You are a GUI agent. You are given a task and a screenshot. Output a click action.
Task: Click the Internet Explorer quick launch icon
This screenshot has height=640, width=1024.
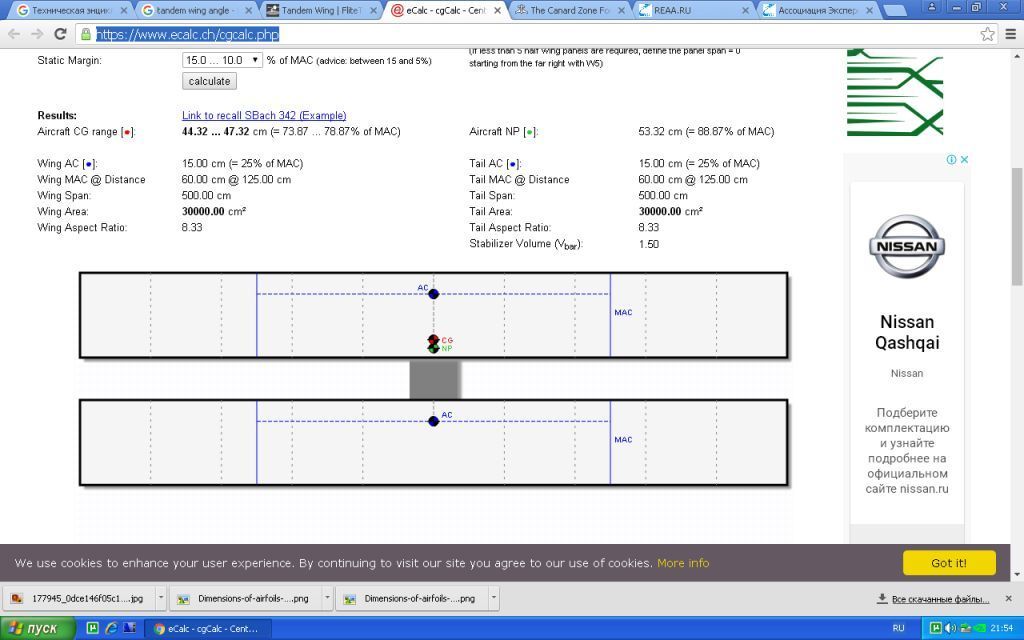coord(111,628)
